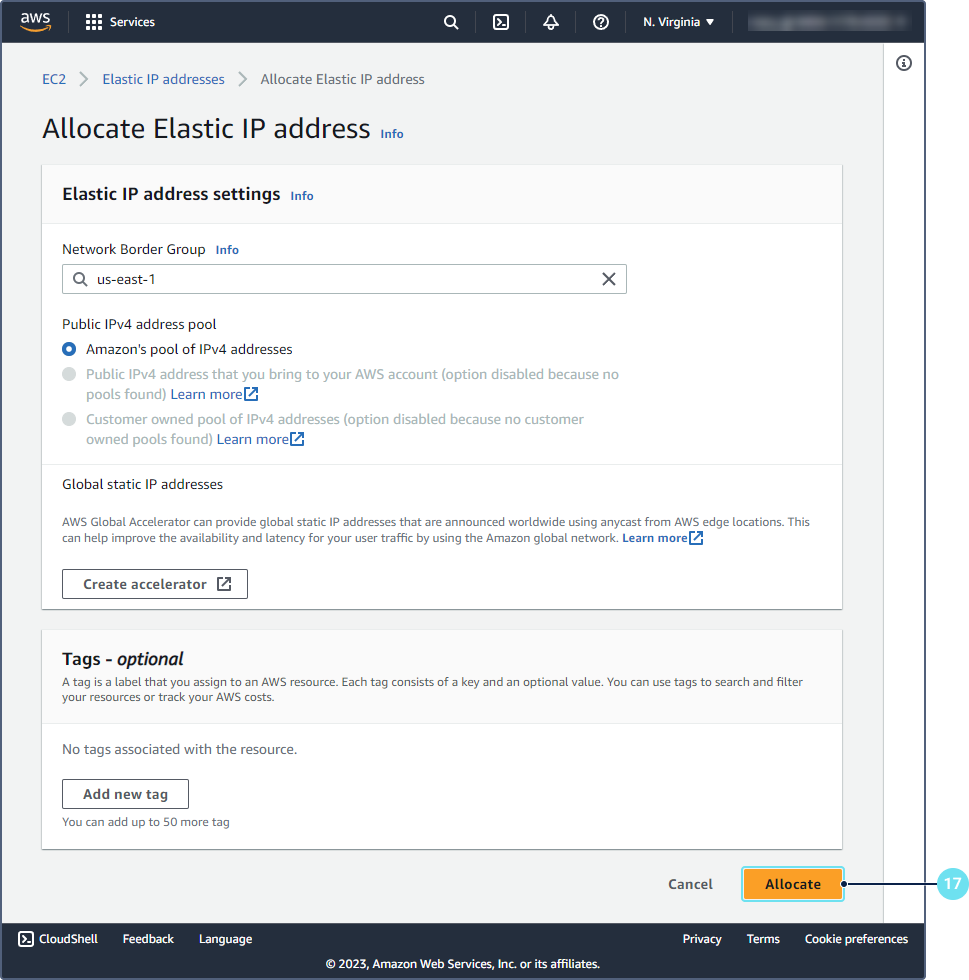
Task: Select Amazon's pool of IPv4 addresses
Action: (x=69, y=349)
